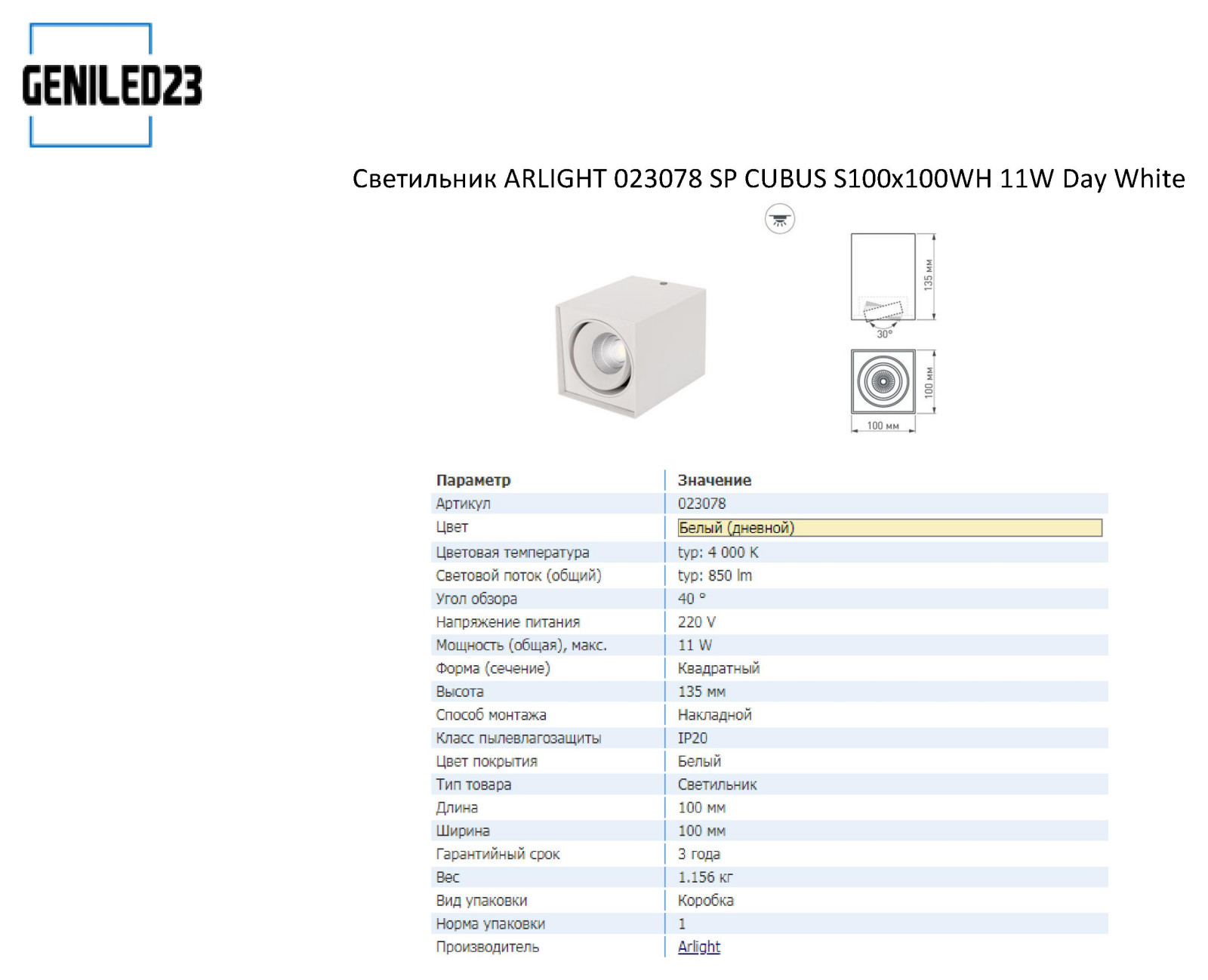Click the 'Гарантийный срок' row label
The height and width of the screenshot is (980, 1208).
(498, 854)
